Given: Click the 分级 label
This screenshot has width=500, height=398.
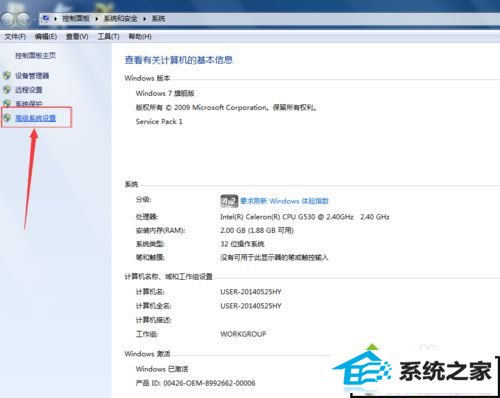Looking at the screenshot, I should coord(143,200).
